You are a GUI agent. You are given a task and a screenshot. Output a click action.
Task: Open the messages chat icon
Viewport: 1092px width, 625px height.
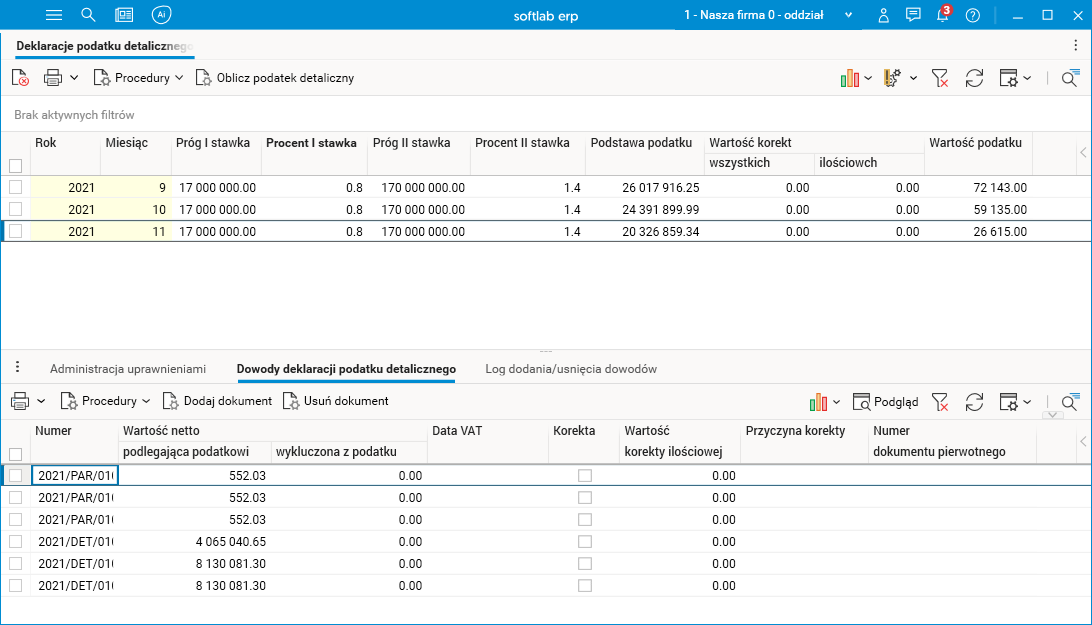[912, 15]
